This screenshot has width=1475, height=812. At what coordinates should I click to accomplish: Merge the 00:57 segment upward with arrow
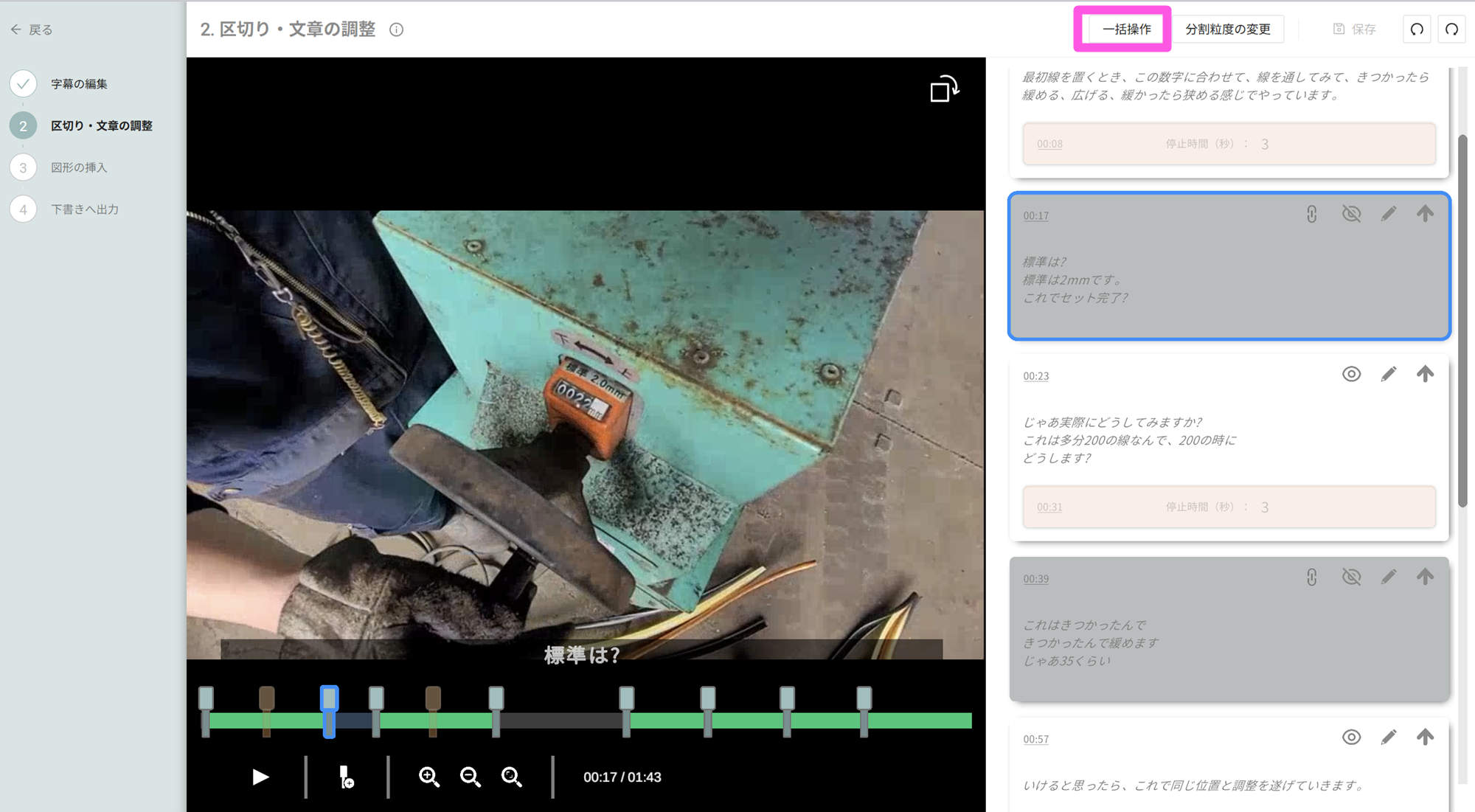(x=1425, y=737)
